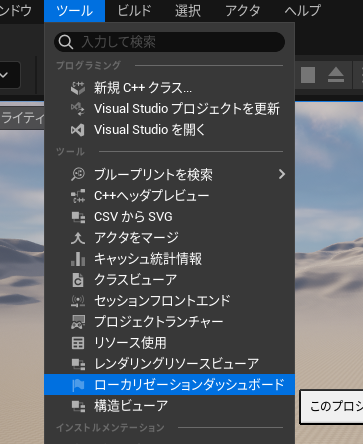Click the eject triangle button in the toolbar

click(x=336, y=75)
